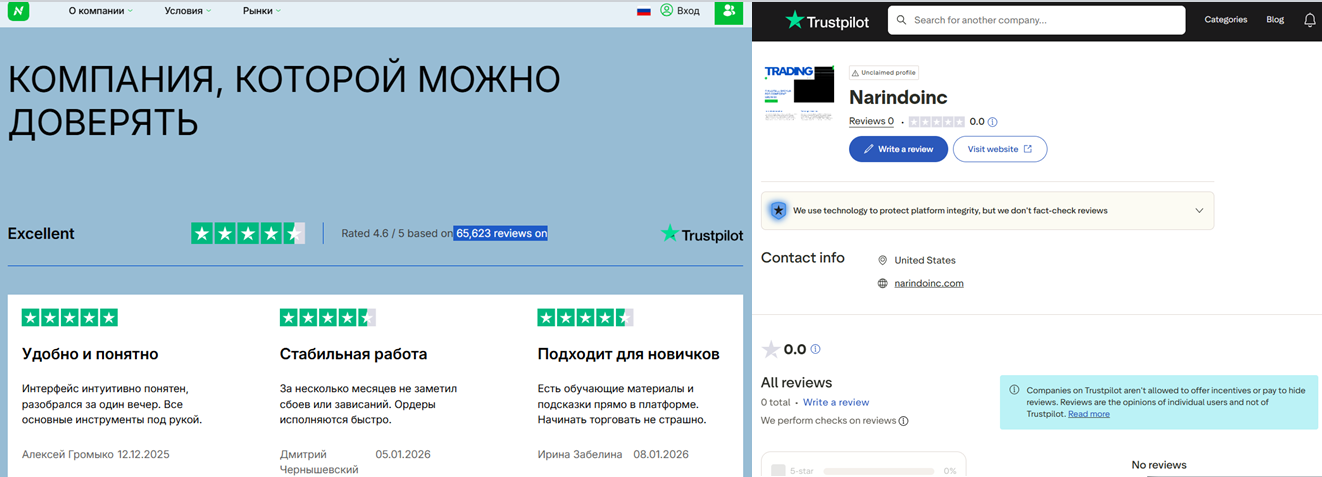1322x477 pixels.
Task: Click 'United States' in Contact info
Action: point(925,260)
